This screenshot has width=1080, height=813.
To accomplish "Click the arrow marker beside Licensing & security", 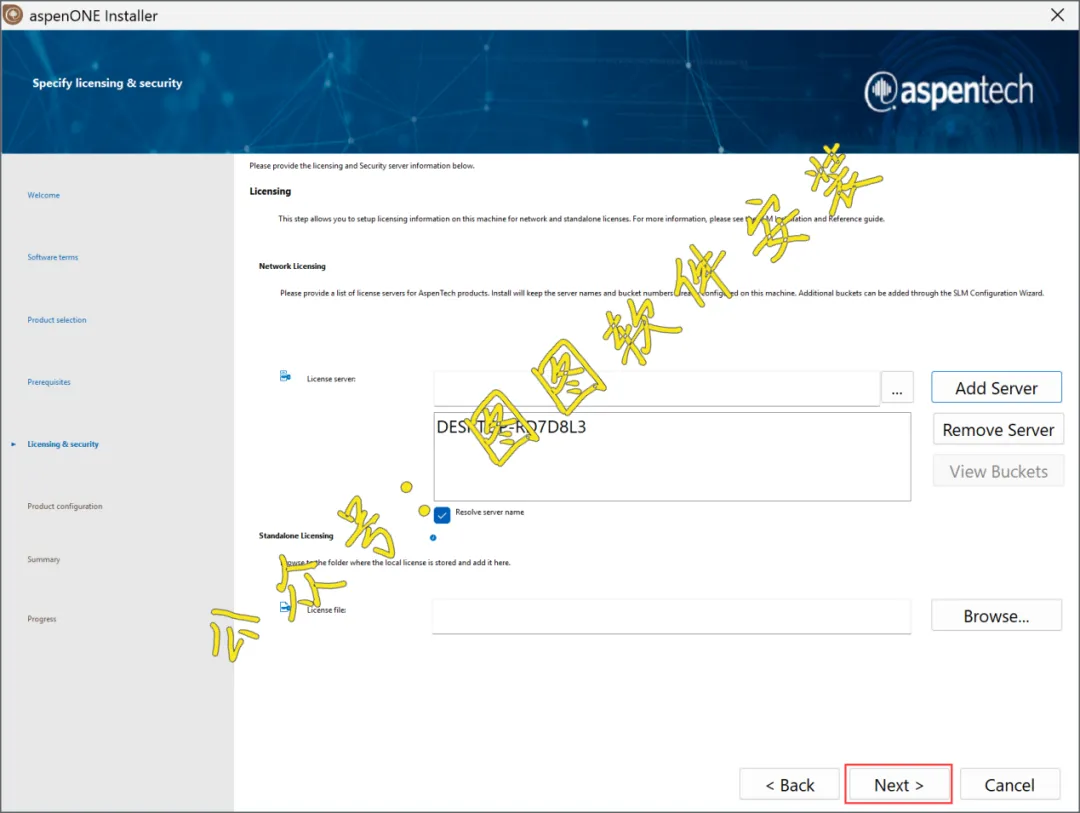I will [13, 444].
